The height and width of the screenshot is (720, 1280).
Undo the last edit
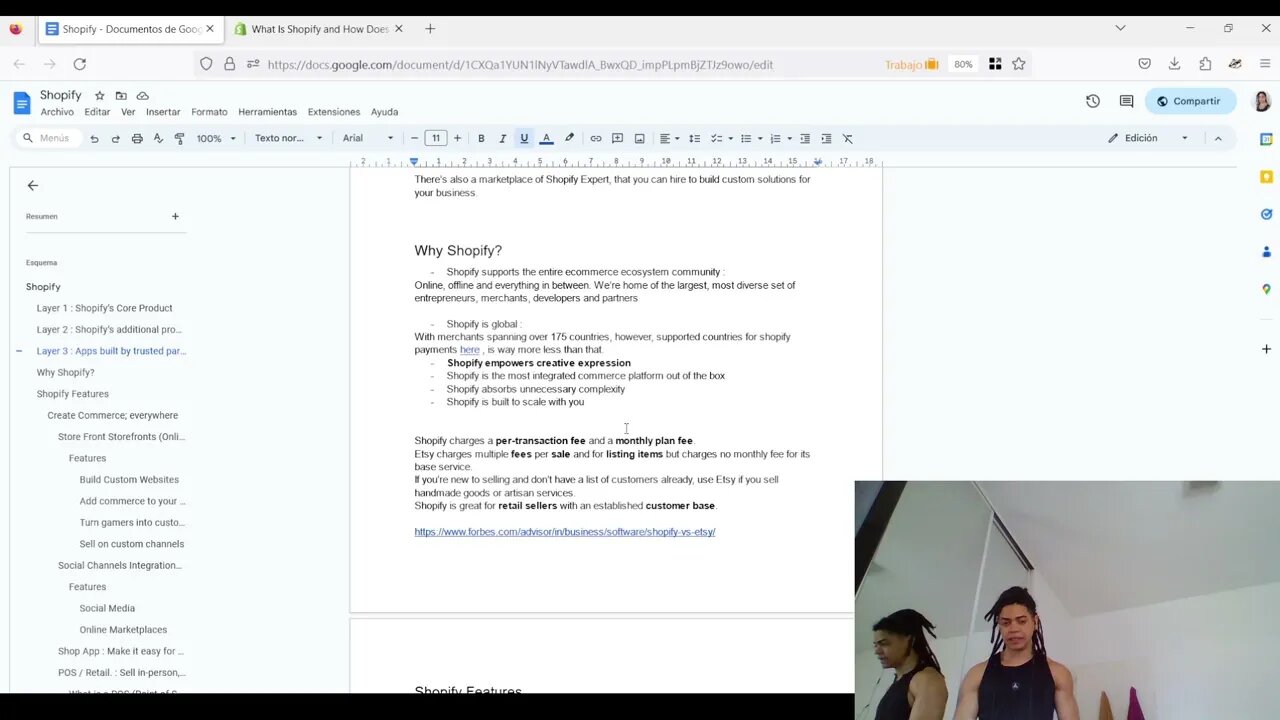click(x=94, y=138)
